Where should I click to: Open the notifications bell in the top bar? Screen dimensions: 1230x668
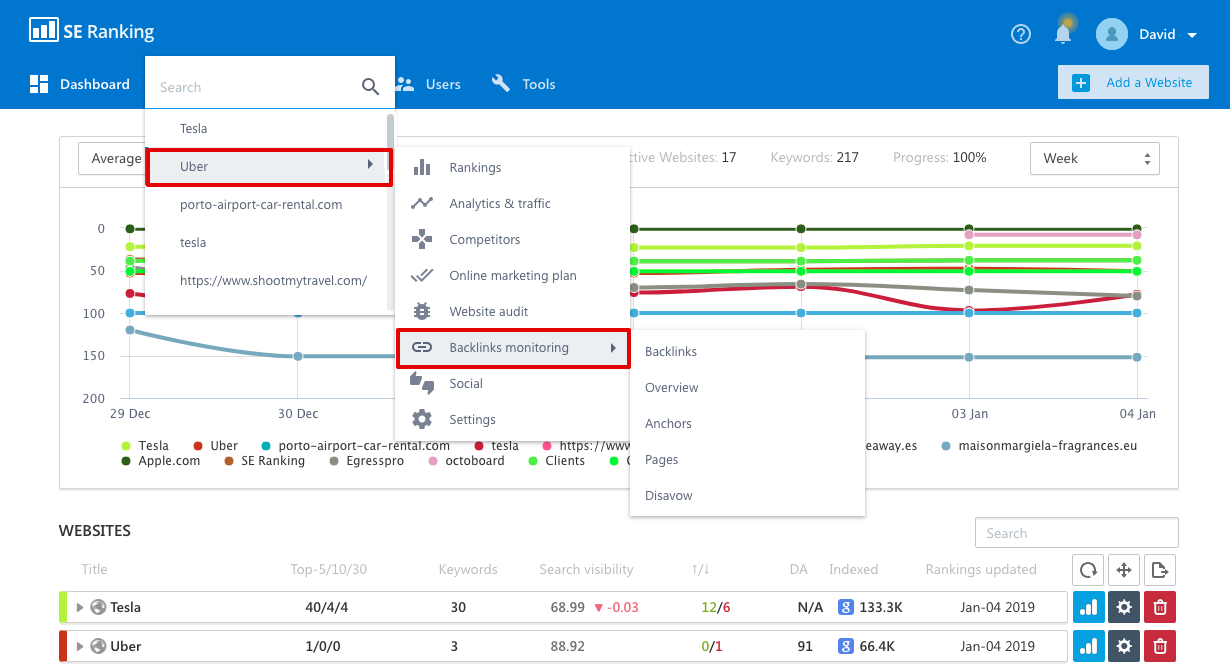[1062, 32]
